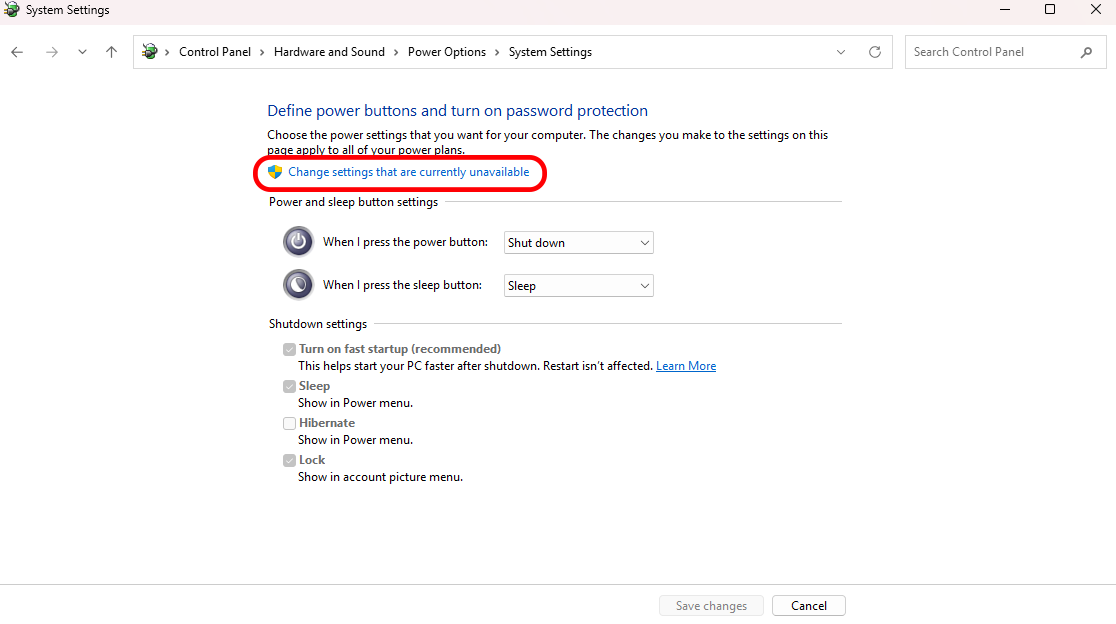Click the Cancel button
This screenshot has height=624, width=1116.
click(x=809, y=606)
